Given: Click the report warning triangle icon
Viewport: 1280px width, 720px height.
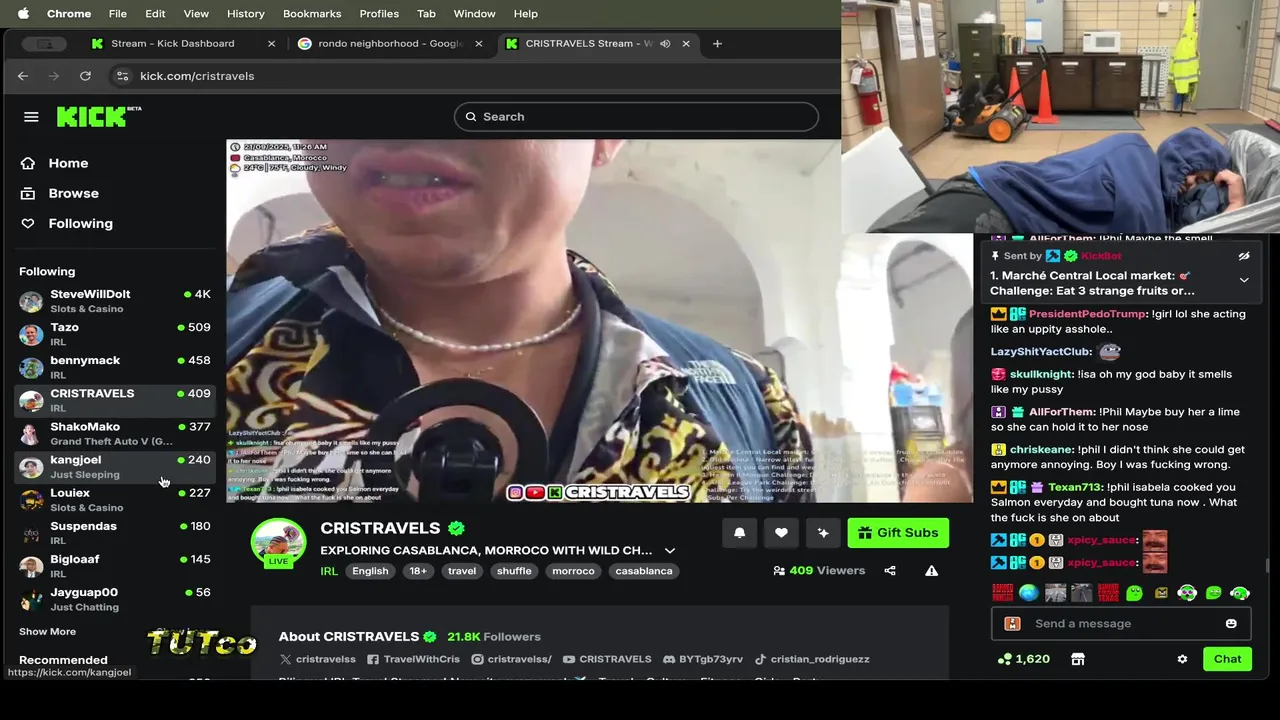Looking at the screenshot, I should click(931, 571).
